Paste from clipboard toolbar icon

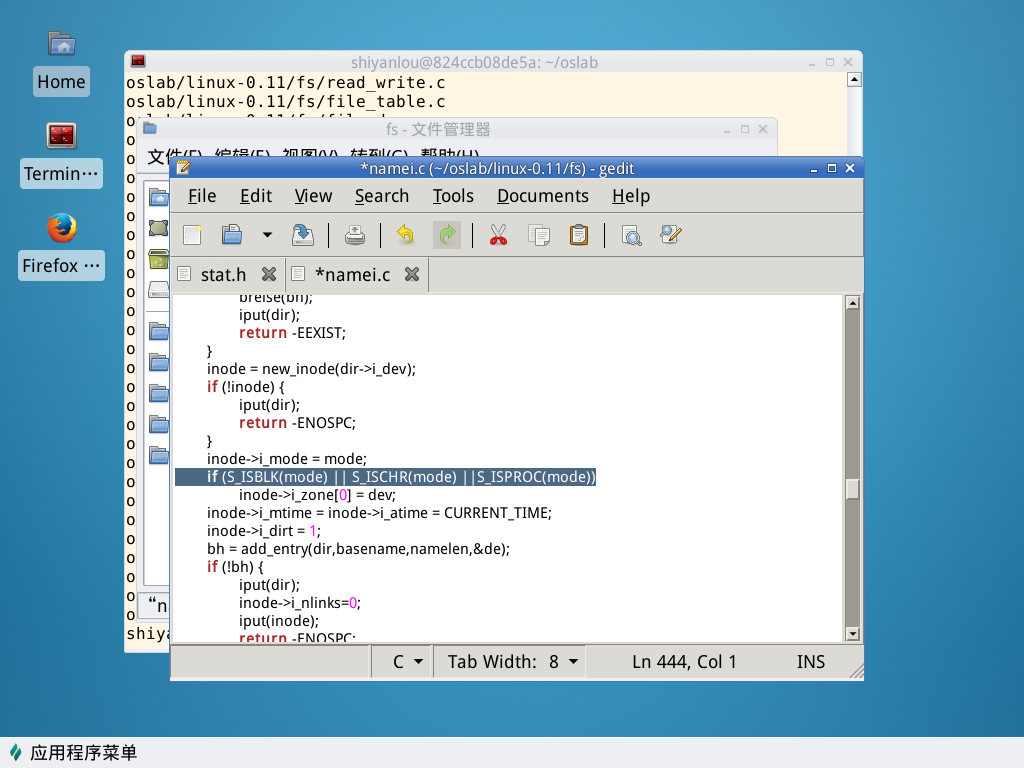point(578,235)
